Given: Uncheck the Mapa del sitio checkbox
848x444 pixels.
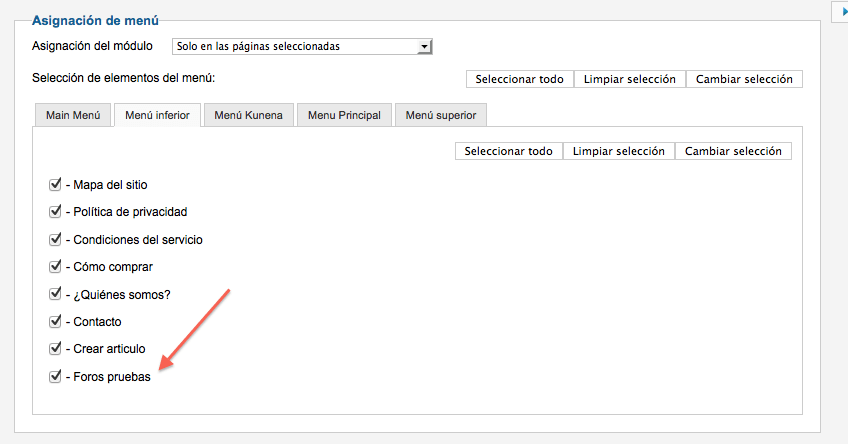Looking at the screenshot, I should tap(55, 184).
